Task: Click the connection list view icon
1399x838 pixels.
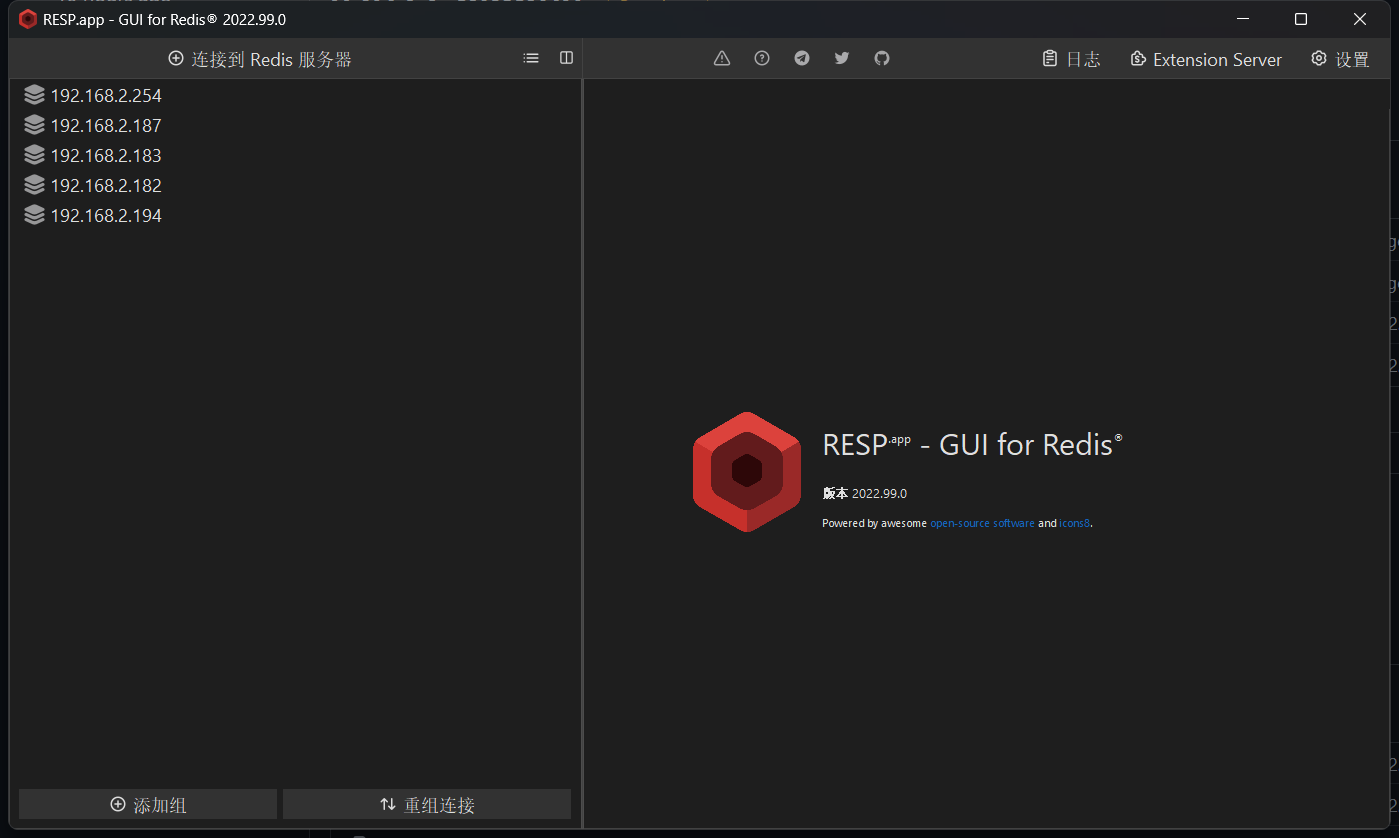Action: (531, 59)
